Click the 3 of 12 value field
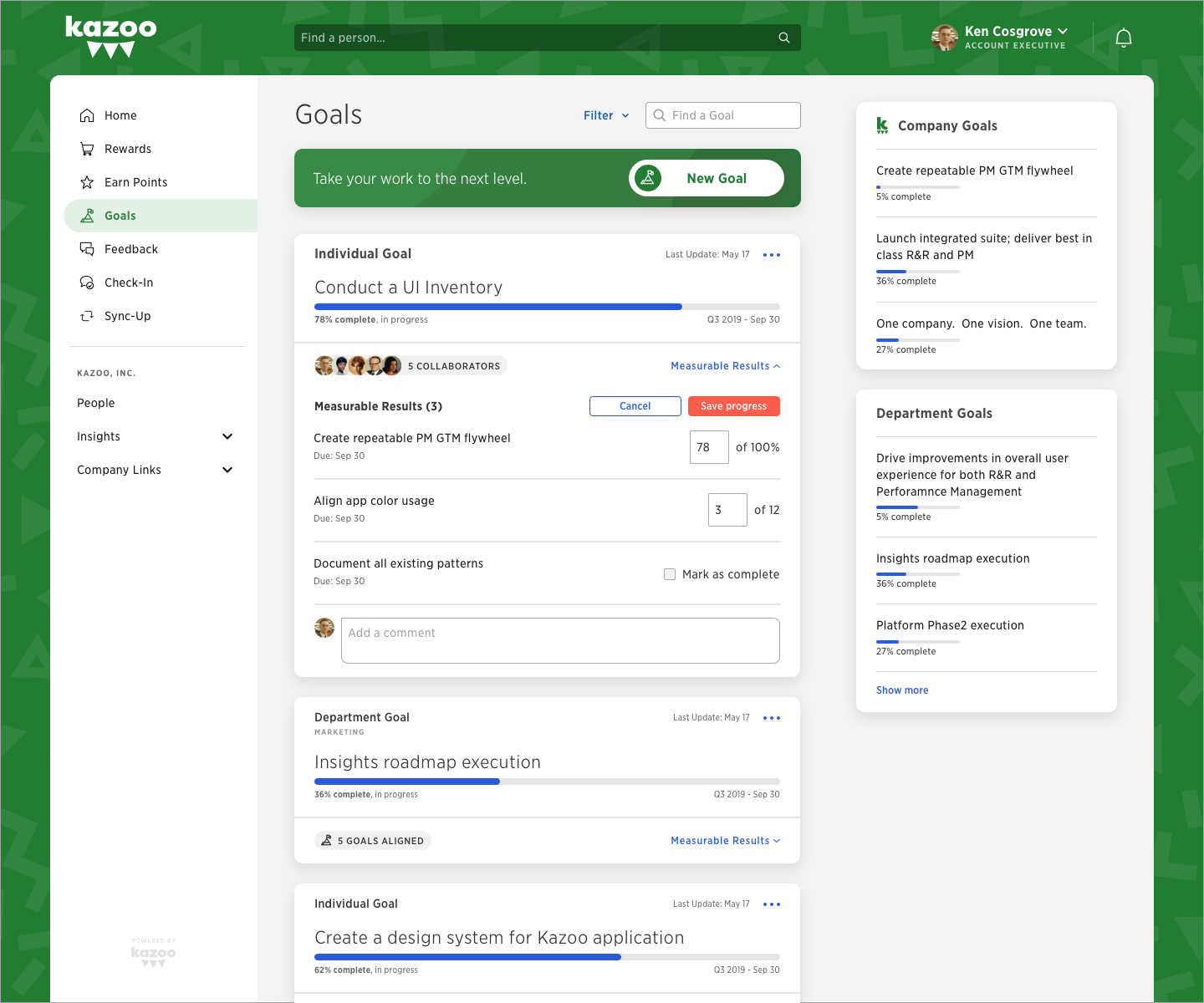 (727, 510)
